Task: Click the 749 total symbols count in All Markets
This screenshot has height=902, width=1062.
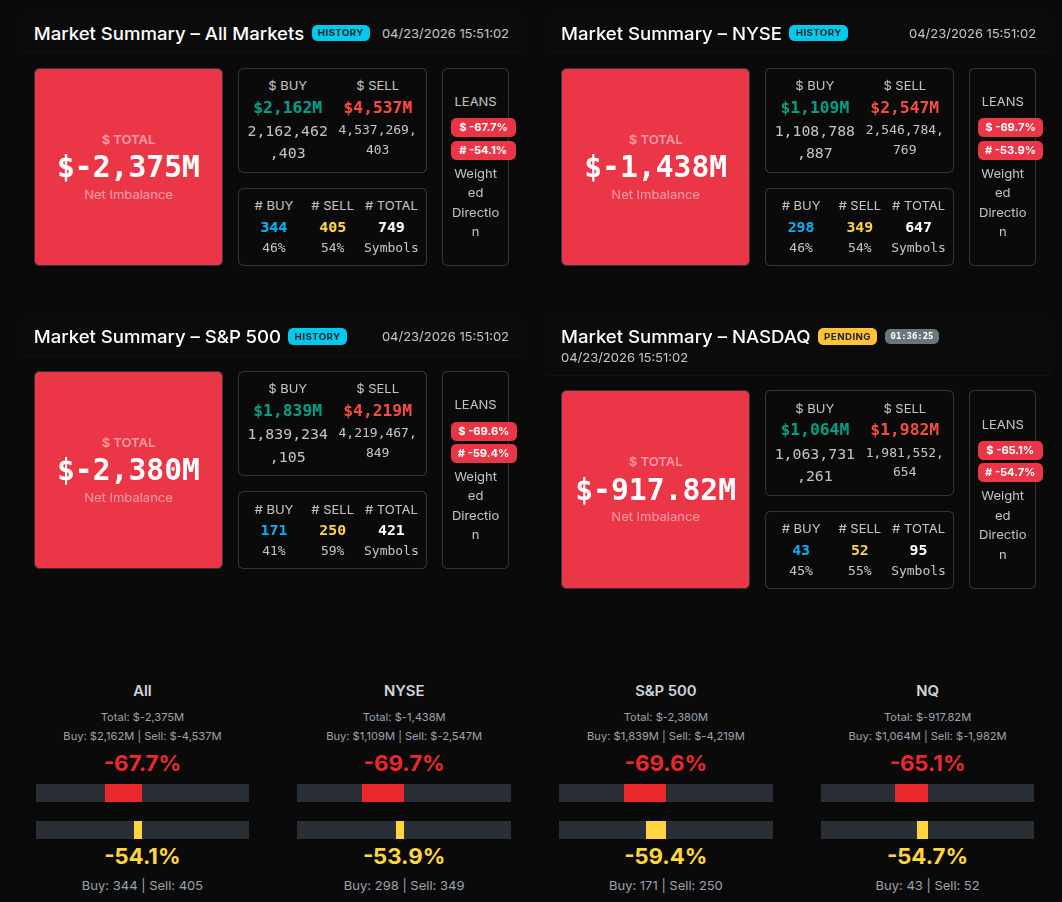Action: click(x=391, y=227)
